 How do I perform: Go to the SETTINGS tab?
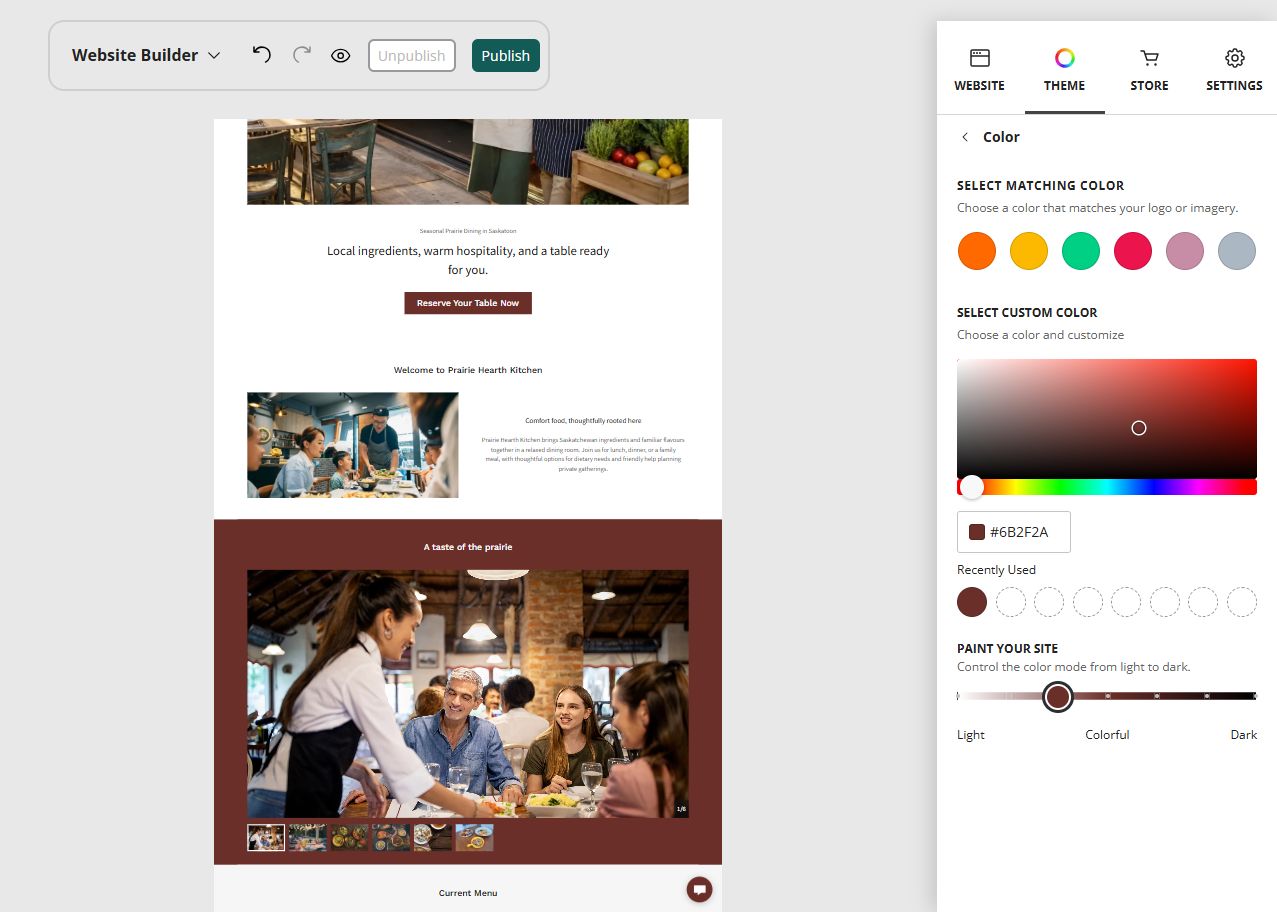(1234, 69)
